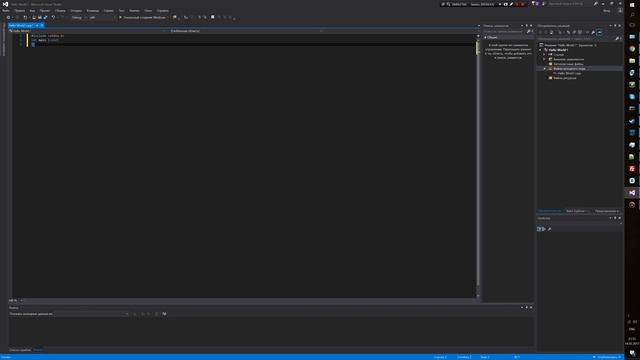This screenshot has width=640, height=360.
Task: Open the Справка menu
Action: (163, 11)
